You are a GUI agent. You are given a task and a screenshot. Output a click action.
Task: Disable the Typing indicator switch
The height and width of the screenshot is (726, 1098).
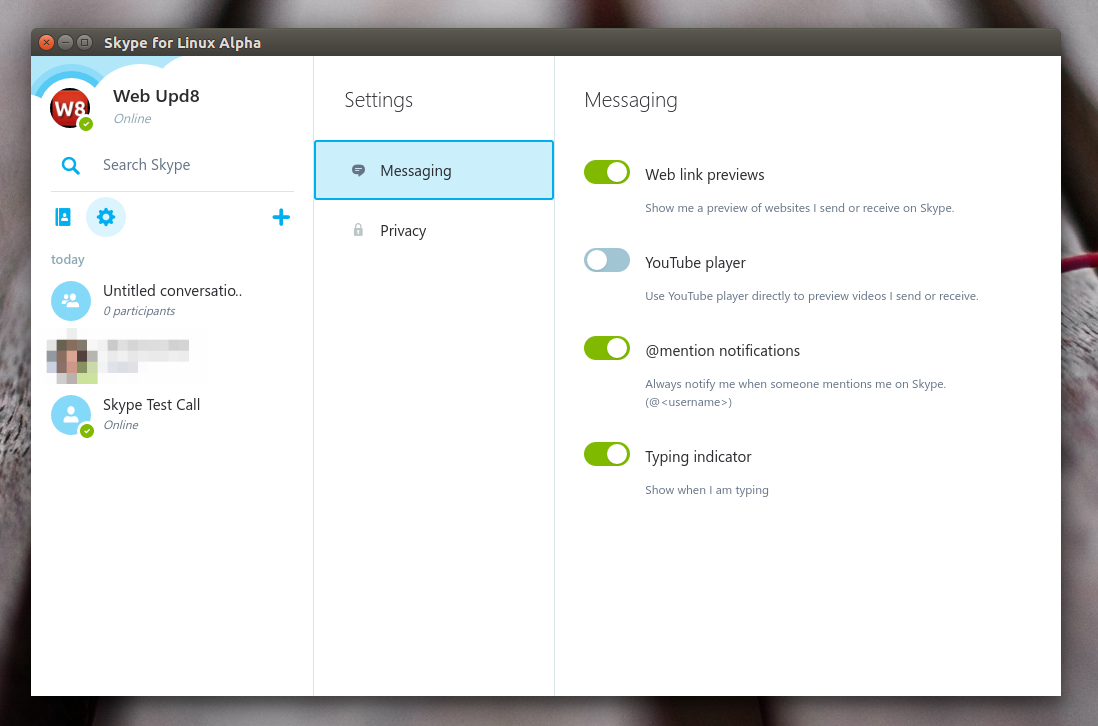pyautogui.click(x=607, y=454)
